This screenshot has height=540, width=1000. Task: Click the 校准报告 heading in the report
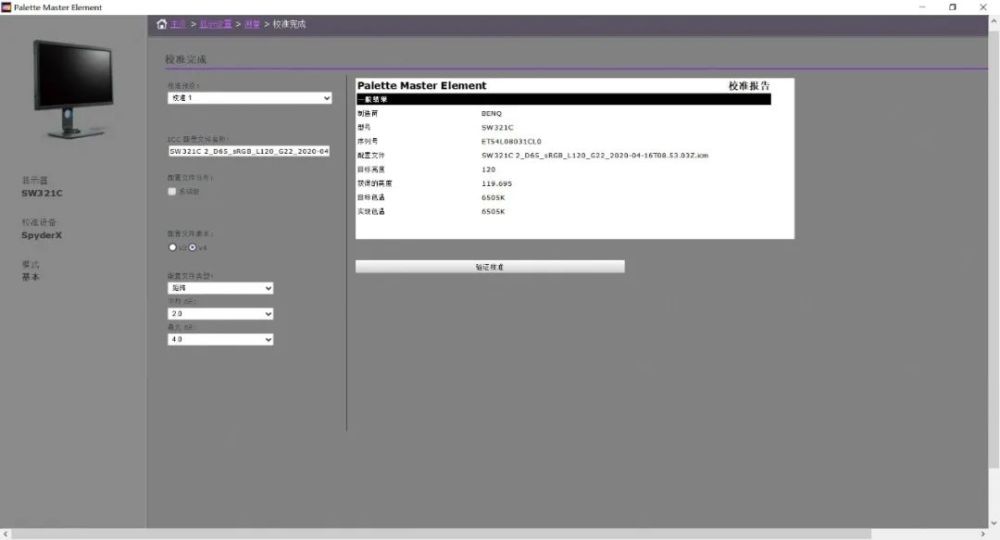[x=749, y=85]
